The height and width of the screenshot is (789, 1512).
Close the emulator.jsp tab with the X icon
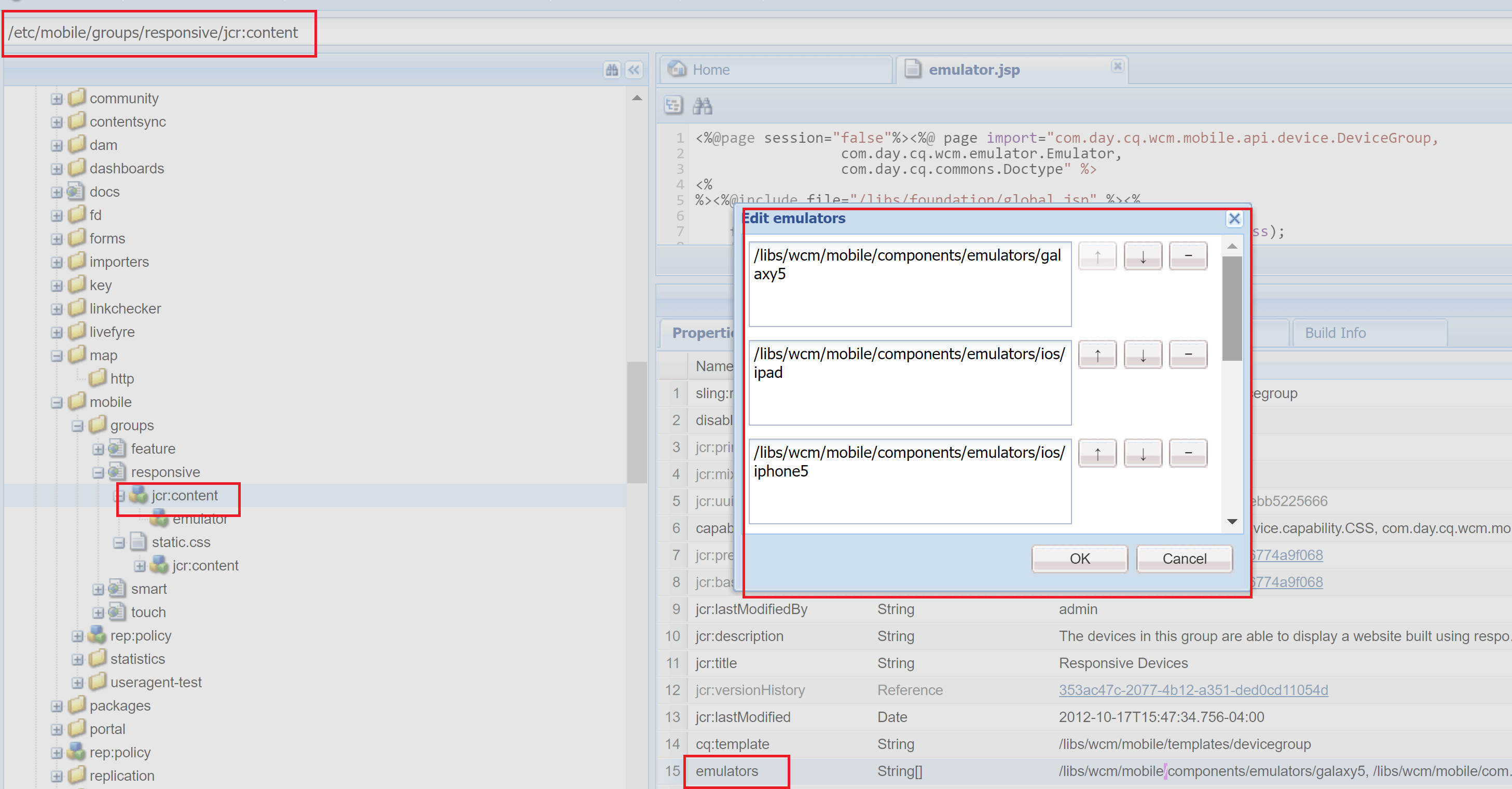click(1118, 66)
